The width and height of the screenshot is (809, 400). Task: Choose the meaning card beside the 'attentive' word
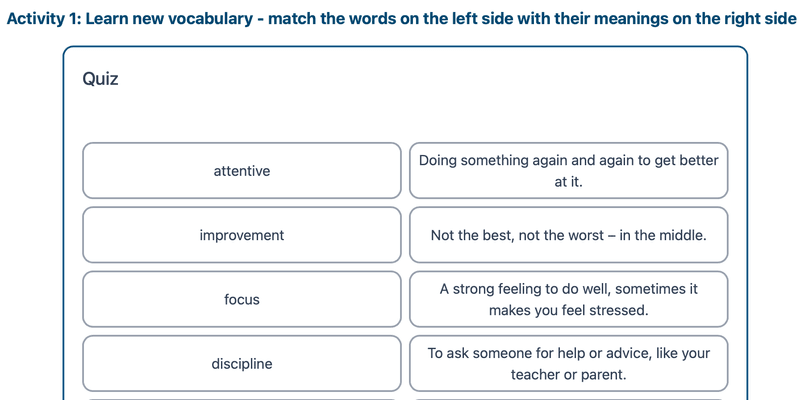[x=568, y=171]
